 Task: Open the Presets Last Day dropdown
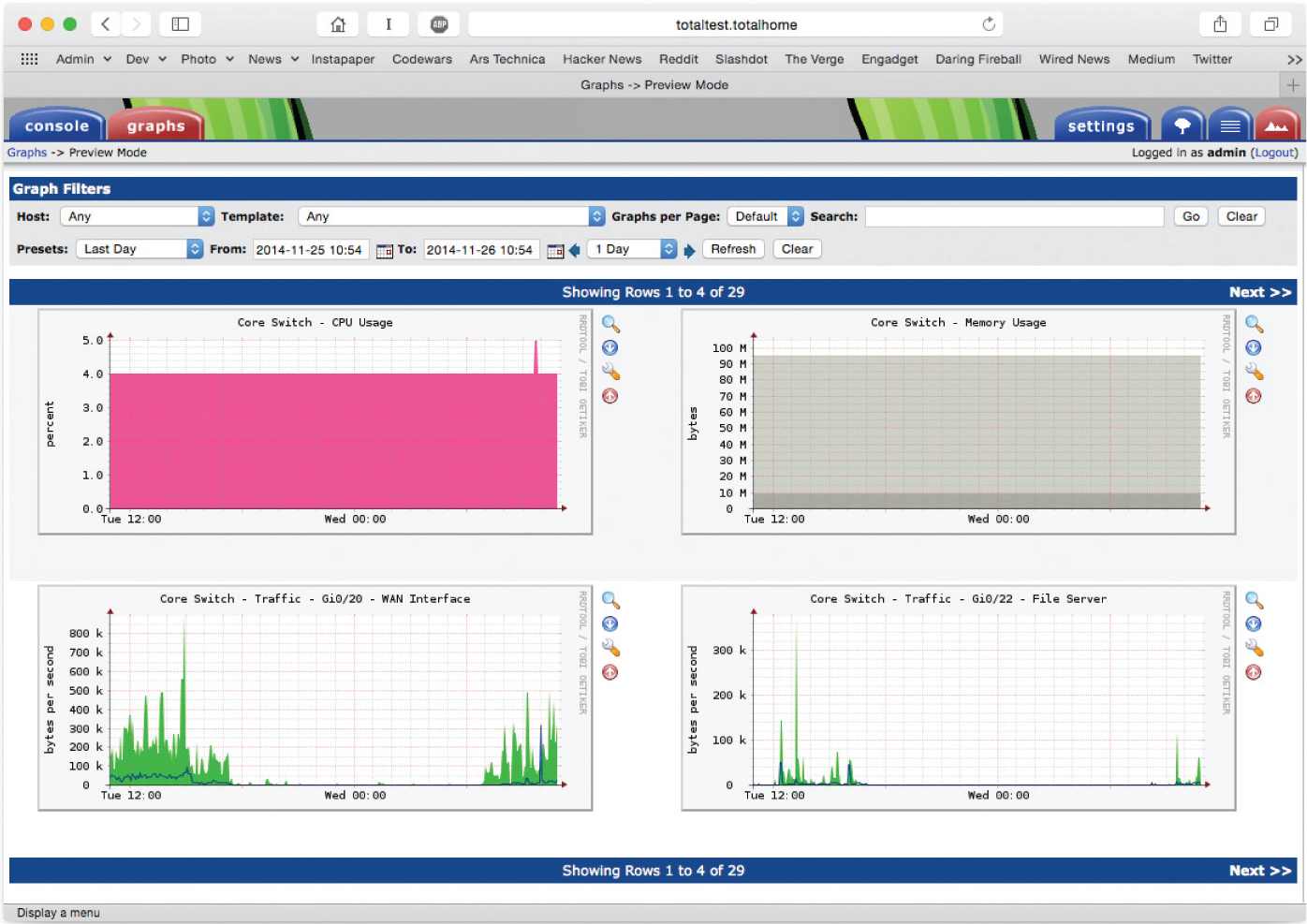(139, 249)
